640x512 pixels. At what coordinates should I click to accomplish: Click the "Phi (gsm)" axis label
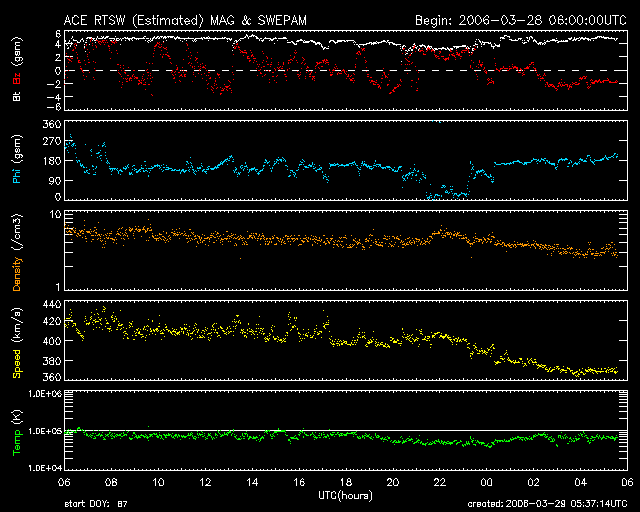pos(17,159)
